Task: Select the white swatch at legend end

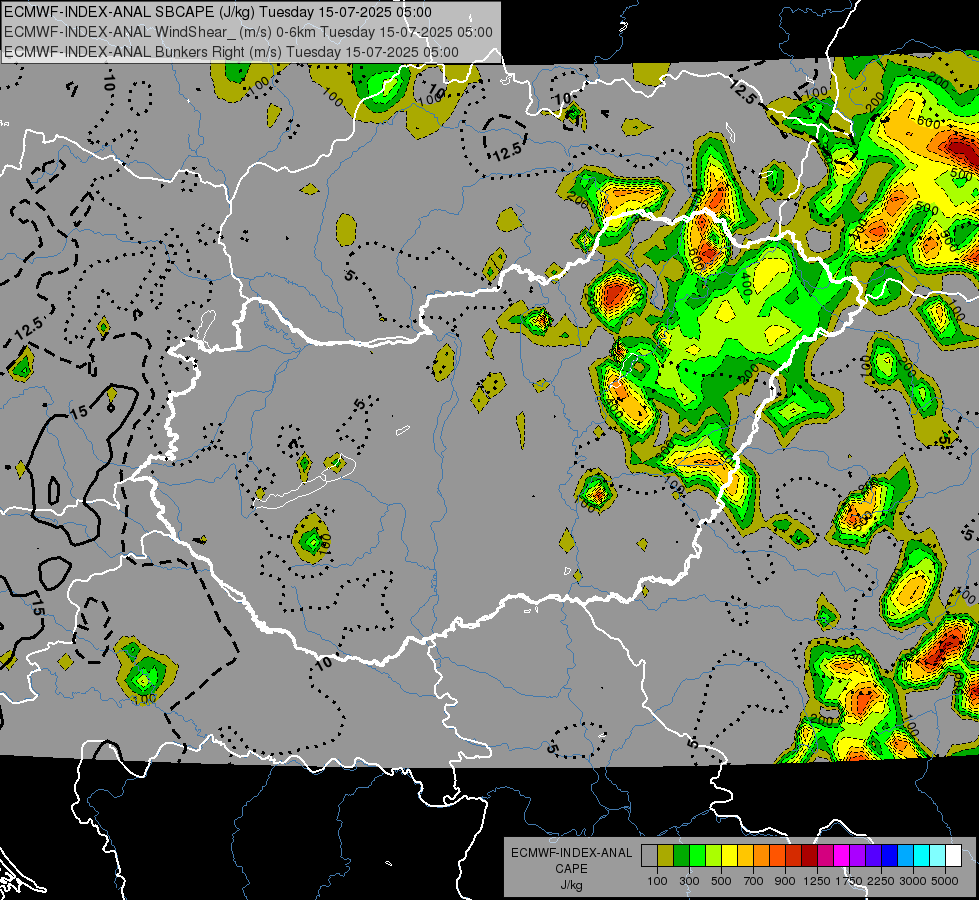Action: tap(953, 855)
